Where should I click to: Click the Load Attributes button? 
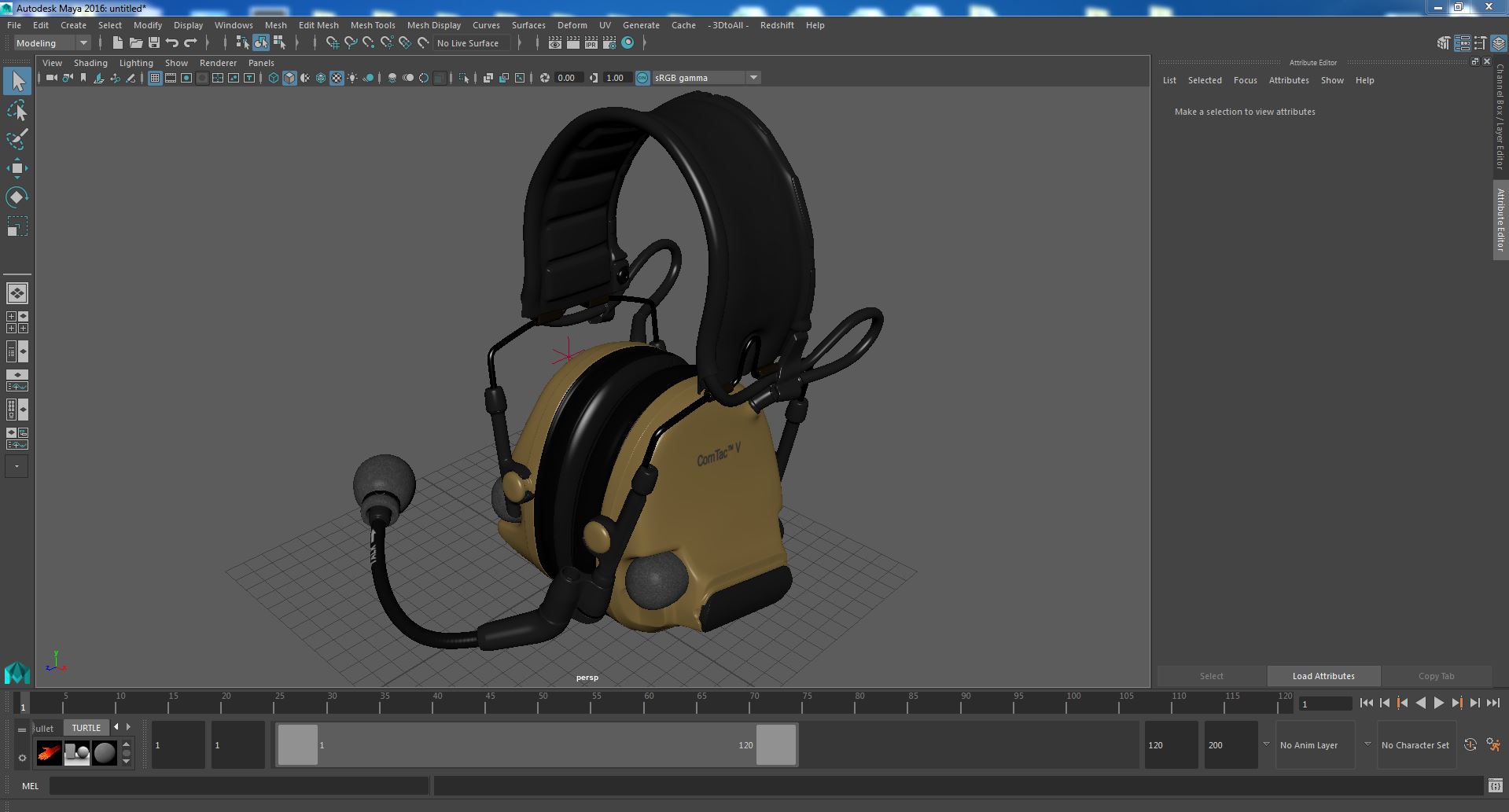point(1323,676)
